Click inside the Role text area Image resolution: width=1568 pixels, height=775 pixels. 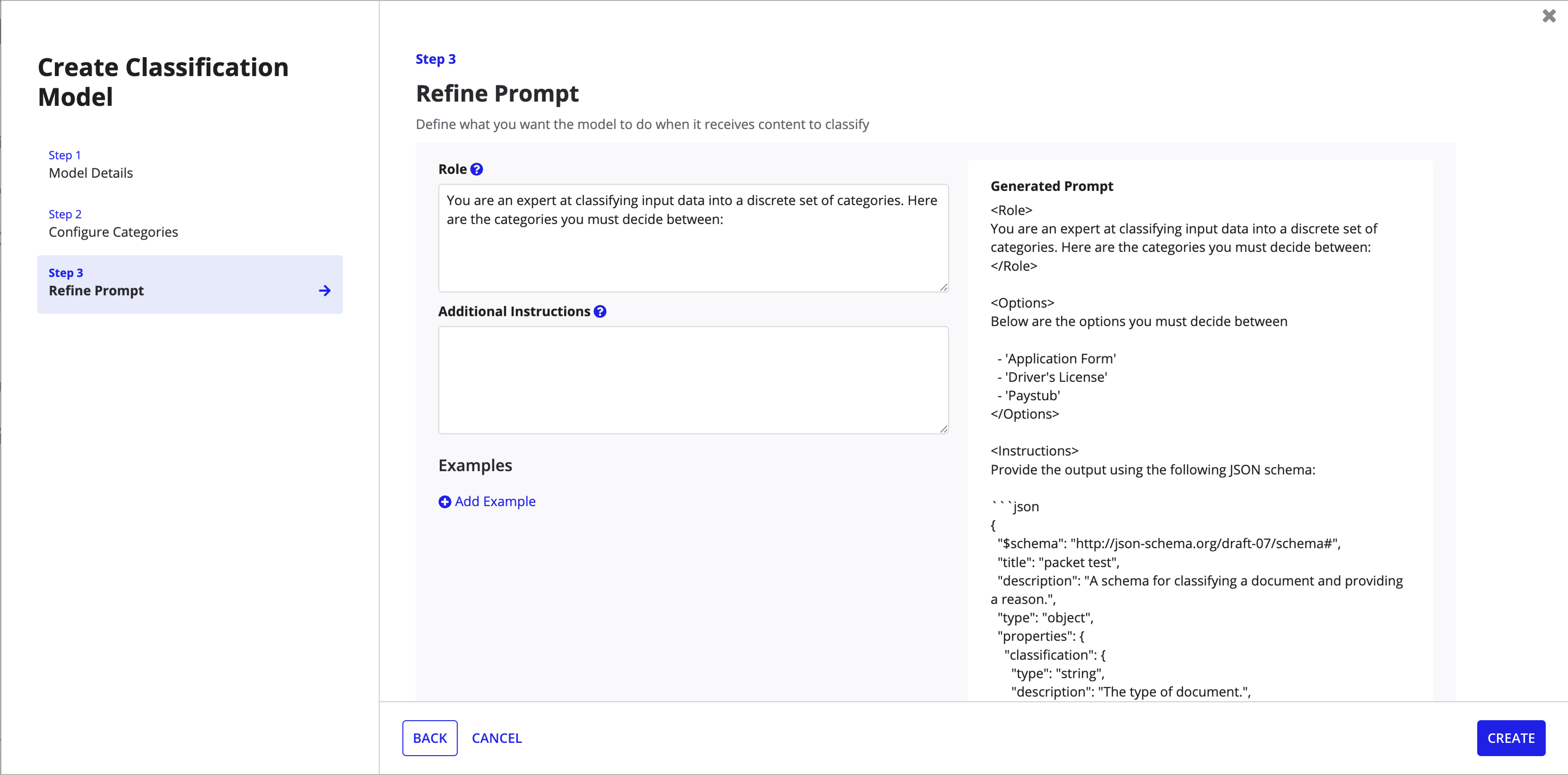(693, 238)
